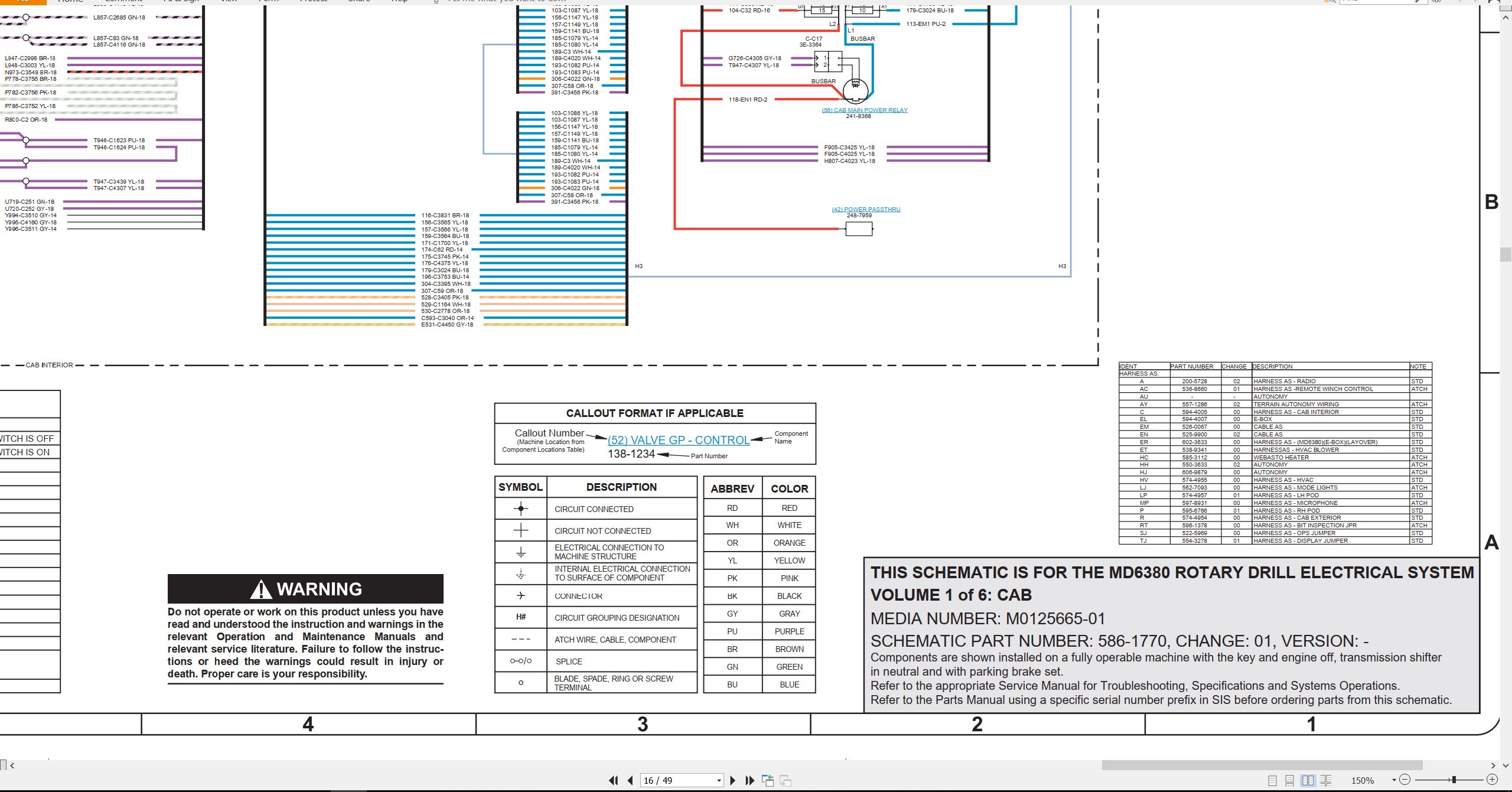Click the HARNESS AS - DISPLAY JUMPER row
1512x792 pixels.
click(x=1275, y=540)
